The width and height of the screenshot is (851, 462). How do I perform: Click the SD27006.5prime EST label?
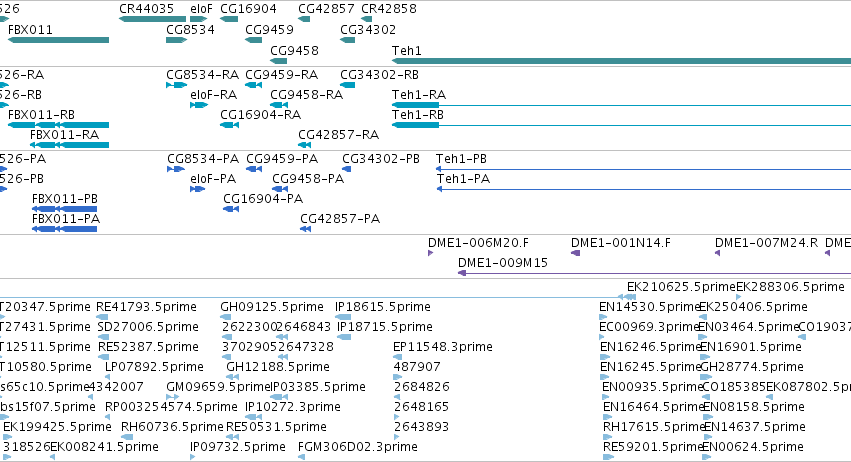tap(148, 327)
